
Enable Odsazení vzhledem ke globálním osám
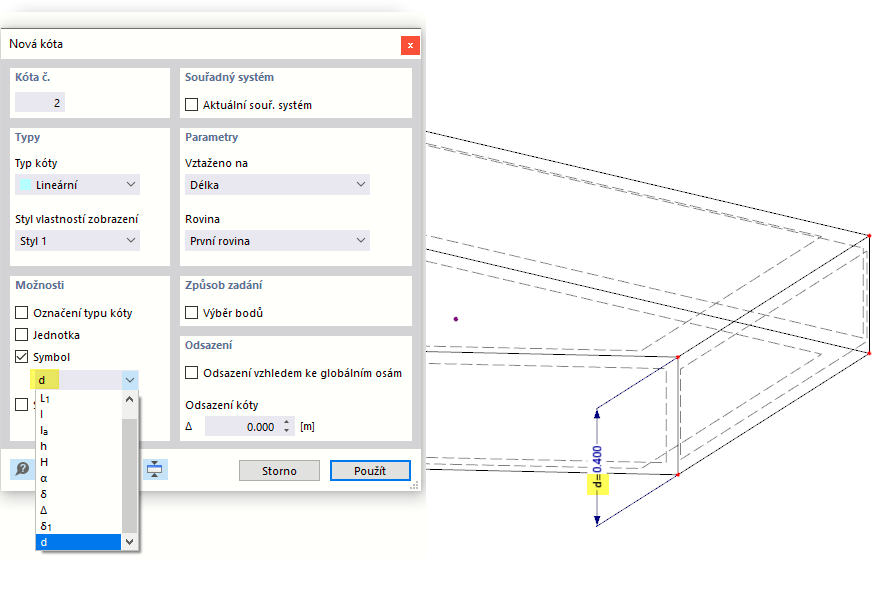pos(191,373)
